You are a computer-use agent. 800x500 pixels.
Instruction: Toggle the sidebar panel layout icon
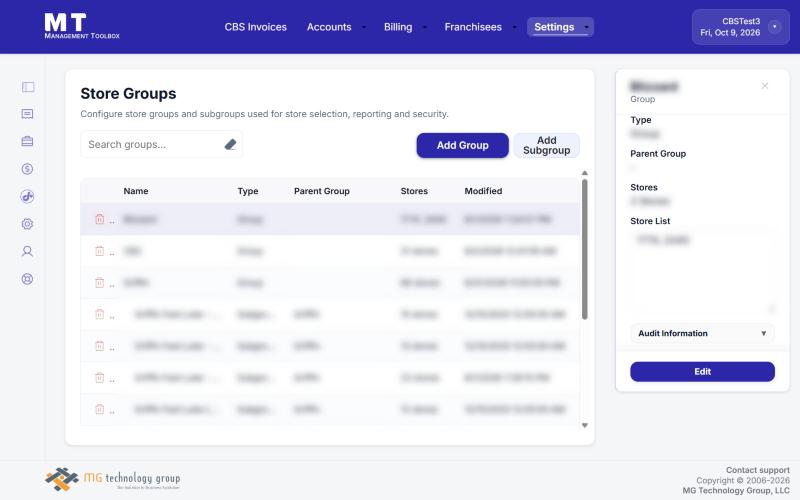28,87
